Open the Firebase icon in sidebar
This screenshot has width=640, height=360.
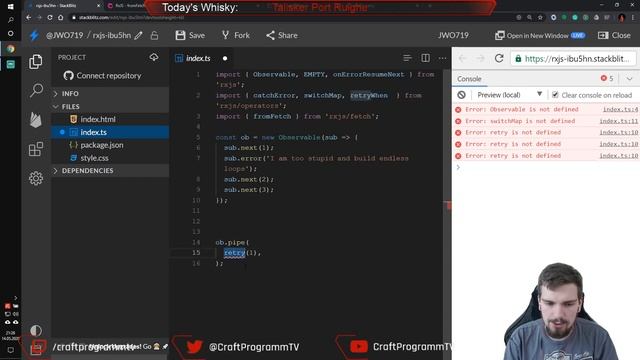pyautogui.click(x=36, y=120)
